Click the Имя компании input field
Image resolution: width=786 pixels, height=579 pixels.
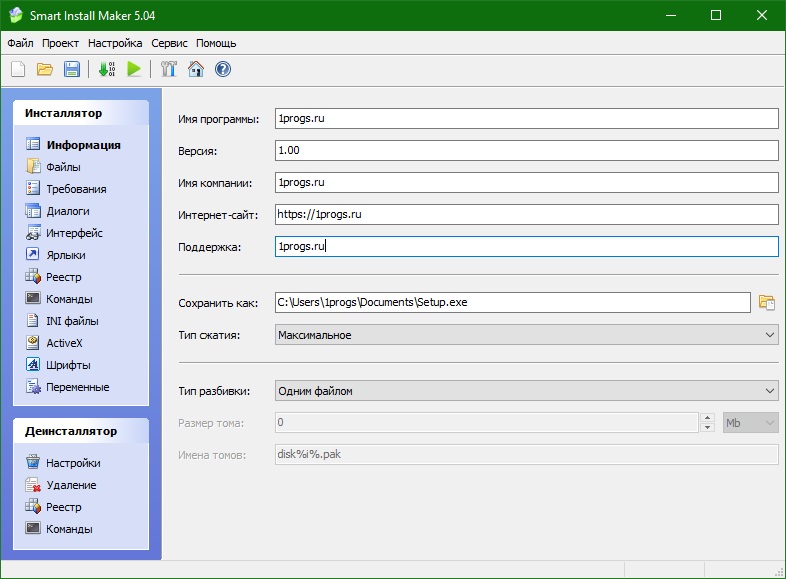(526, 182)
